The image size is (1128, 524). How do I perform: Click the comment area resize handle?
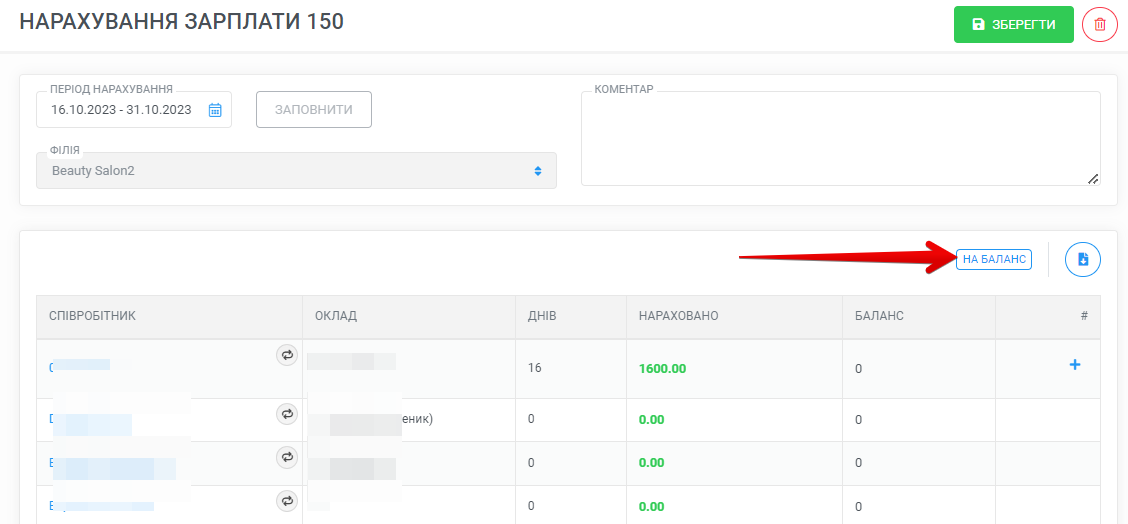coord(1093,179)
